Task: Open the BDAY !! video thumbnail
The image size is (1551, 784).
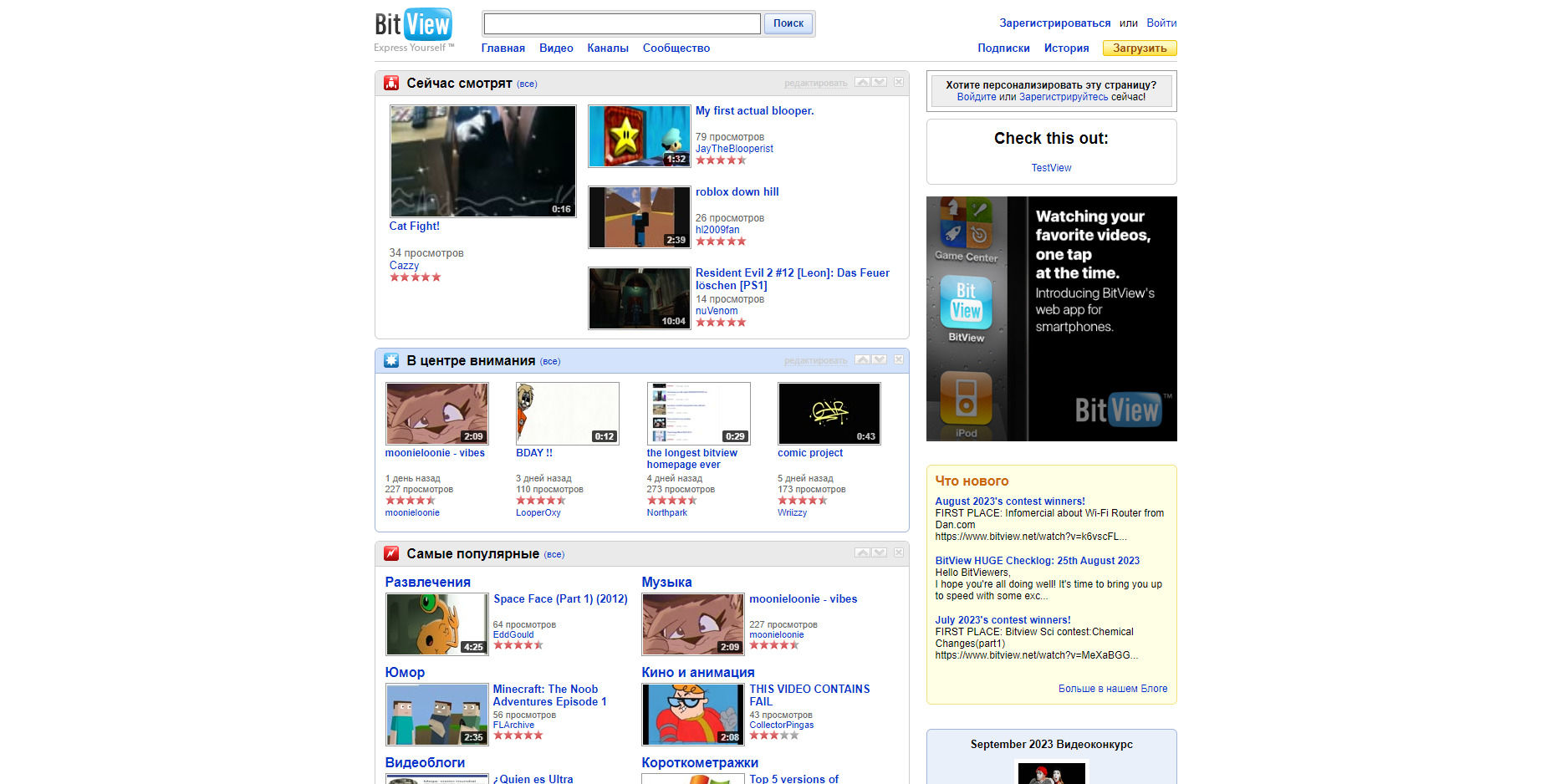Action: (x=568, y=414)
